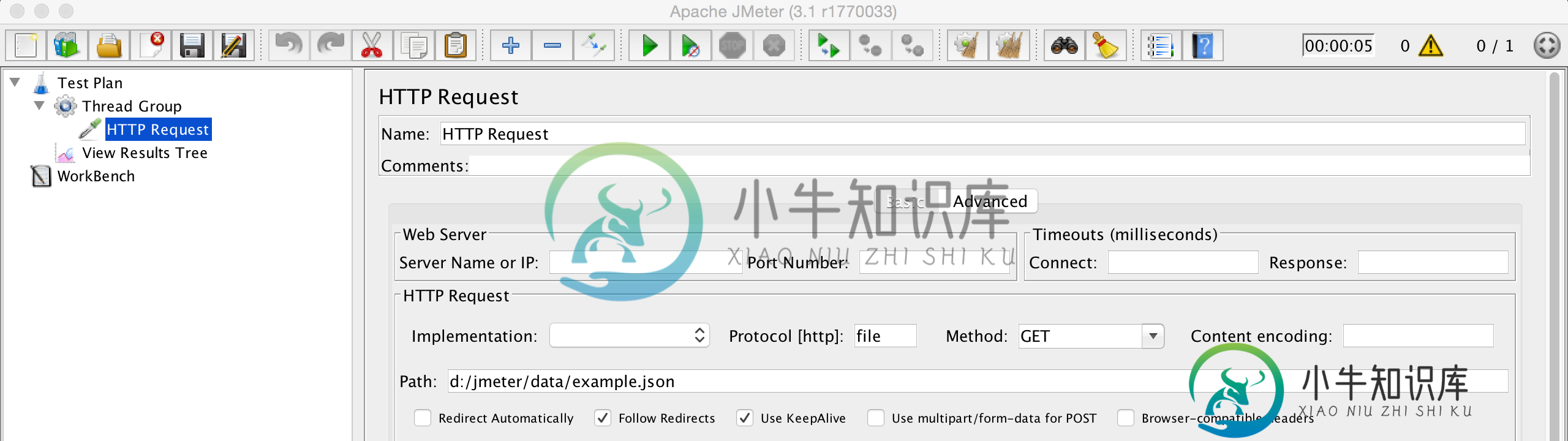Enable Use multipart/form-data for POST
The image size is (1568, 441).
(876, 418)
